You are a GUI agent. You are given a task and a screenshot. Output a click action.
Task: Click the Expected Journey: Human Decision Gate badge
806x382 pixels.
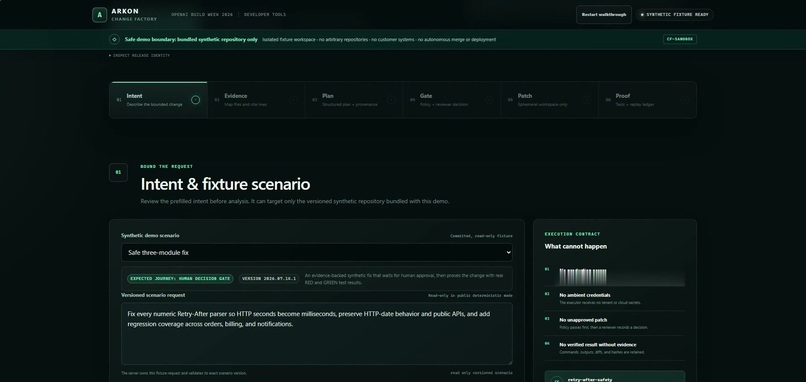click(180, 279)
